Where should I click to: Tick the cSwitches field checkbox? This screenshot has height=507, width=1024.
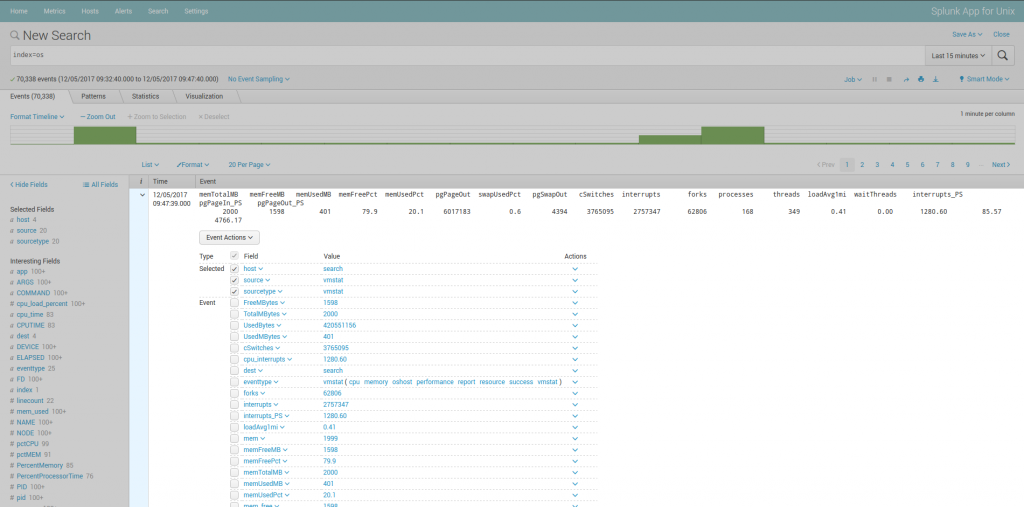click(x=234, y=347)
